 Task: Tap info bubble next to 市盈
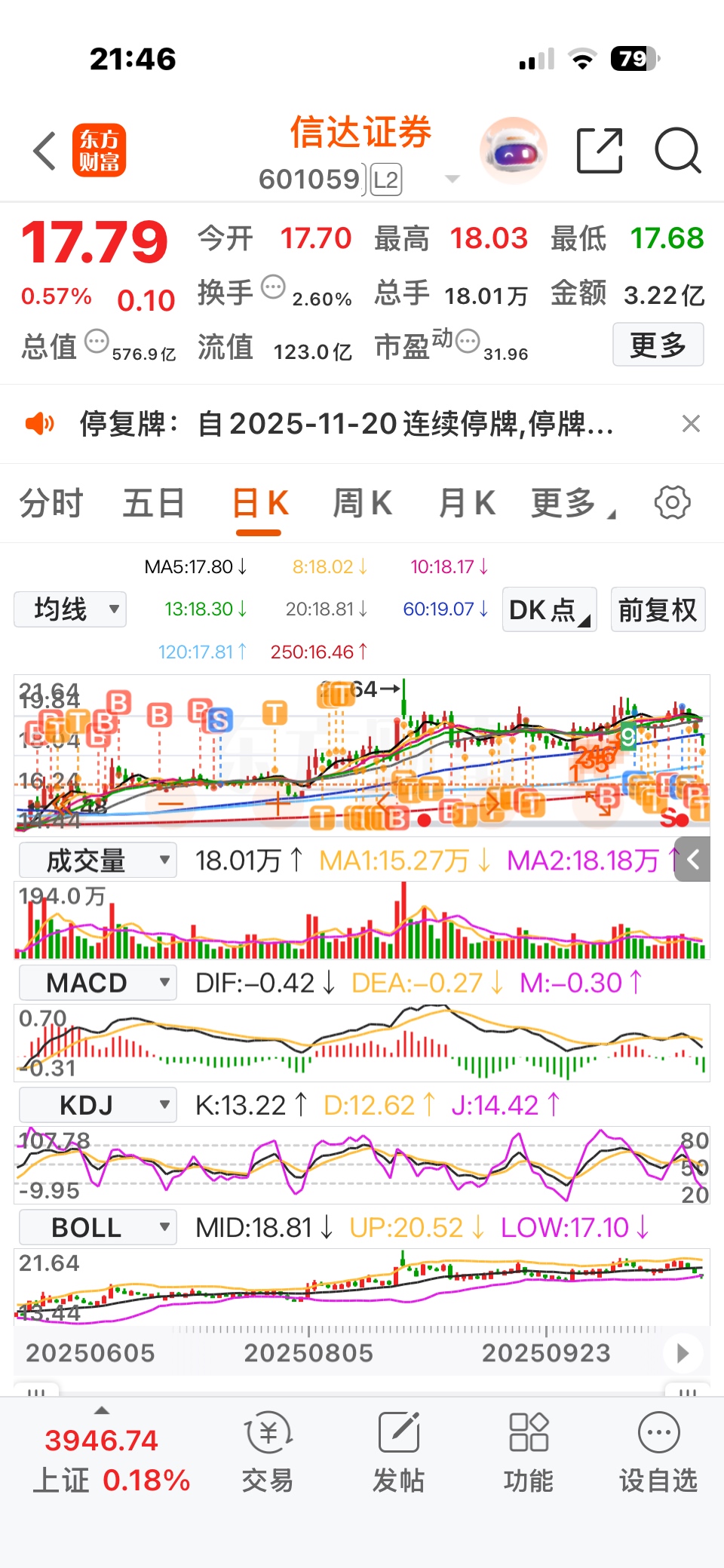(x=468, y=342)
